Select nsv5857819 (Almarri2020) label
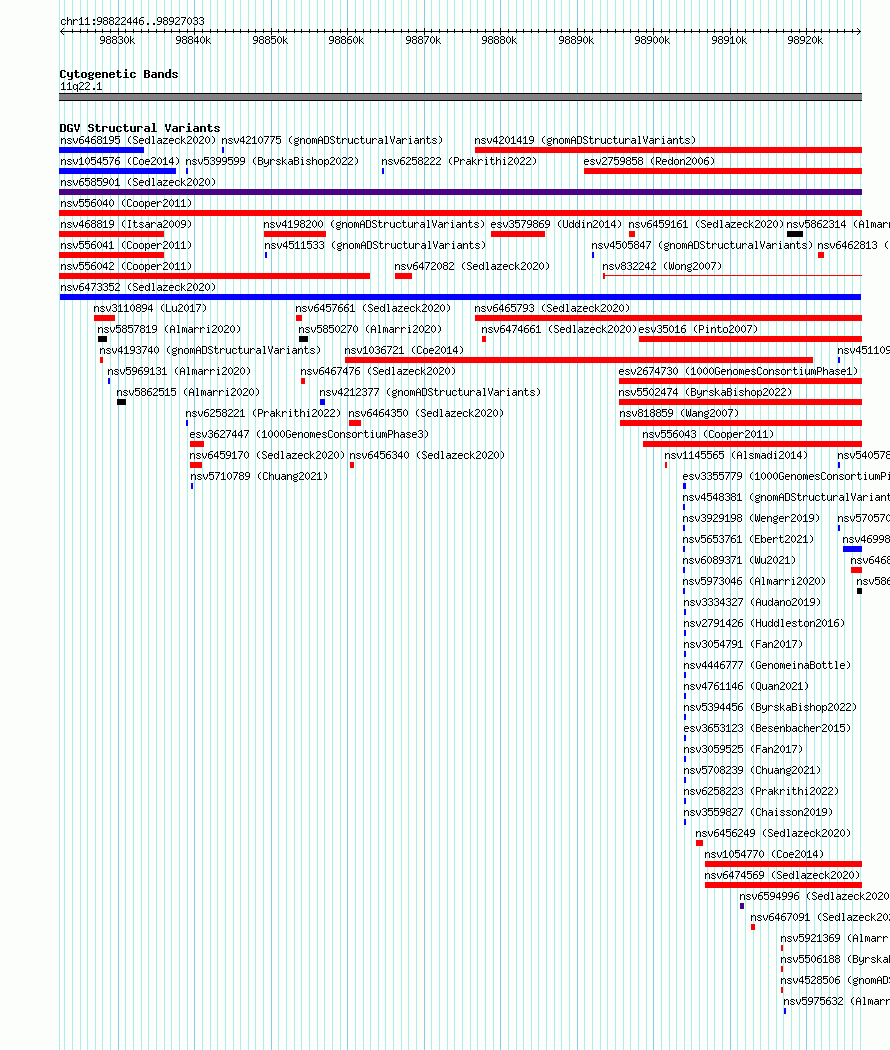 click(x=169, y=329)
